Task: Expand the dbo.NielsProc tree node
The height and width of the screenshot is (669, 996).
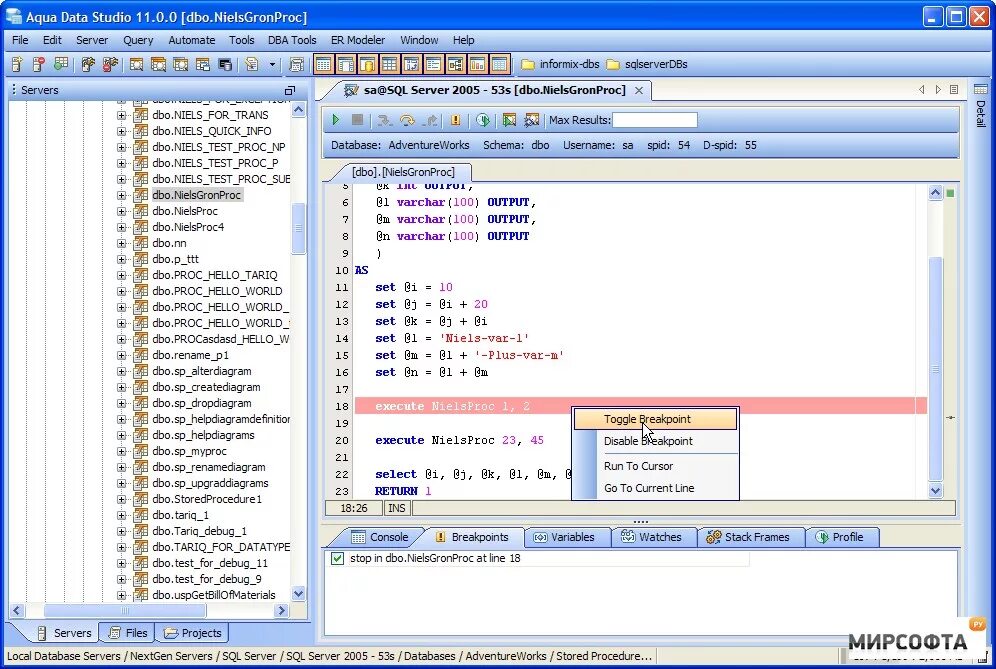Action: coord(121,211)
